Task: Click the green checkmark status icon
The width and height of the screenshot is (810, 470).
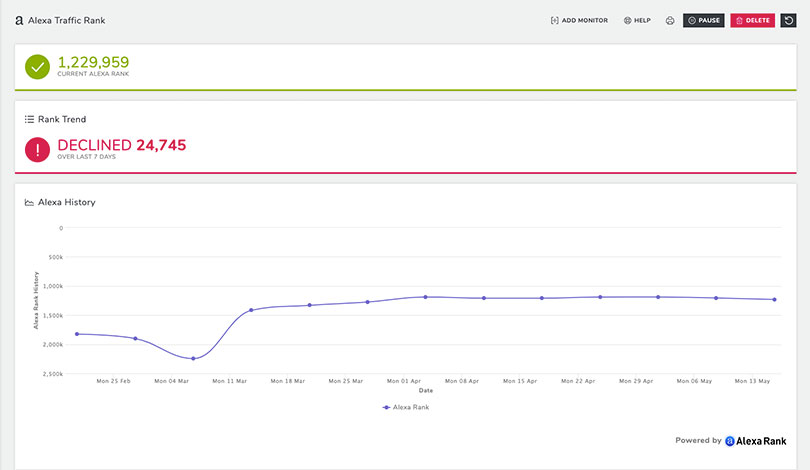Action: 37,67
